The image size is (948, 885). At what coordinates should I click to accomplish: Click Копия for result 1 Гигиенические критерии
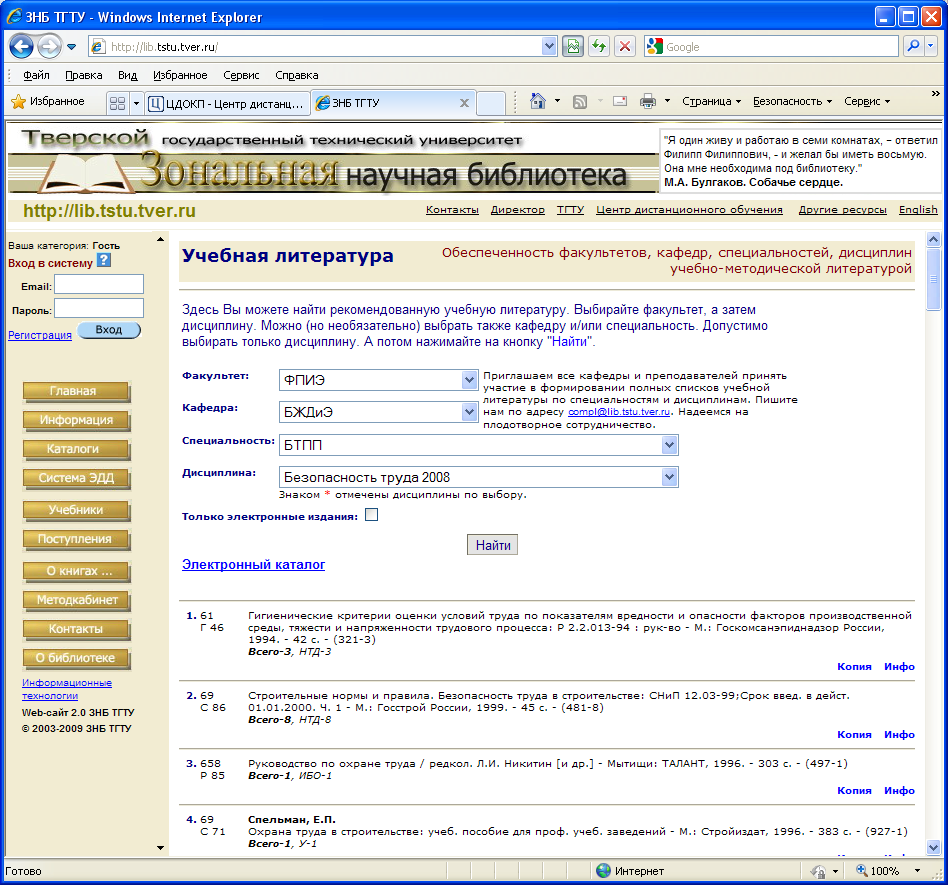click(854, 666)
